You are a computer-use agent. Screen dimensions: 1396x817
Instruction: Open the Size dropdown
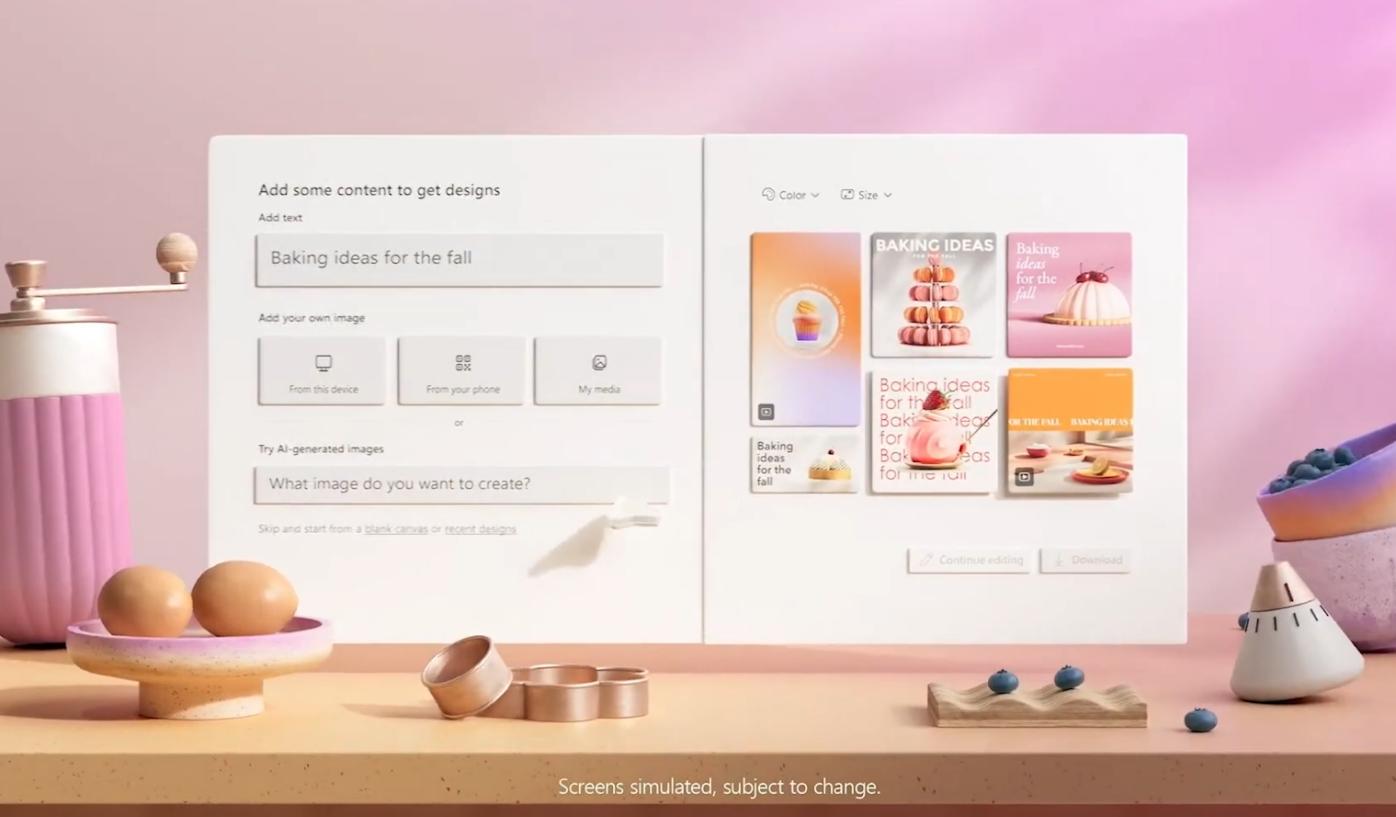[x=886, y=194]
